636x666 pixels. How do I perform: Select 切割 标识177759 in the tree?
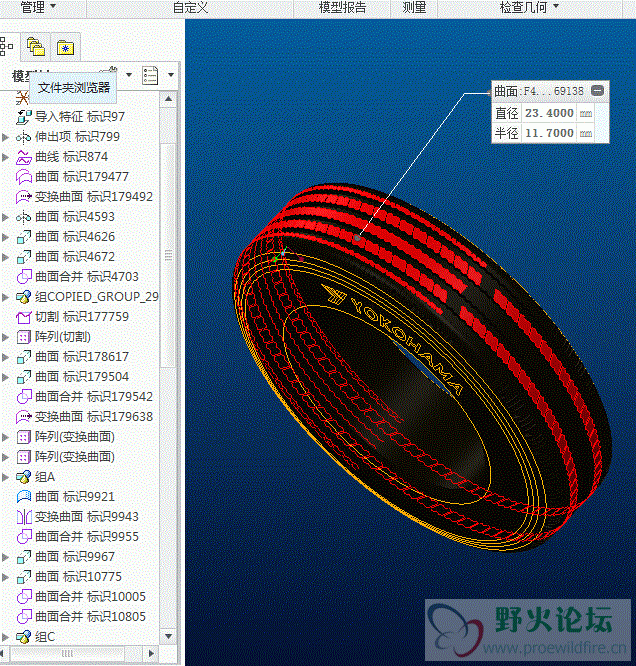[82, 317]
